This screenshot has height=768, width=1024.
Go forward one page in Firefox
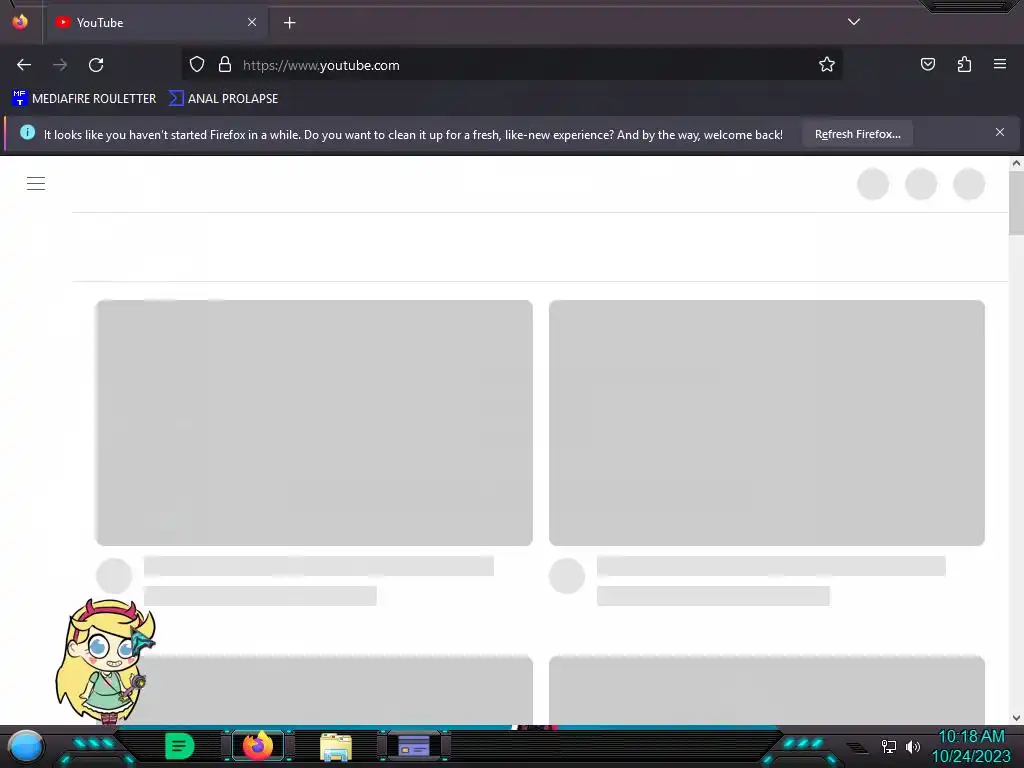click(x=60, y=65)
